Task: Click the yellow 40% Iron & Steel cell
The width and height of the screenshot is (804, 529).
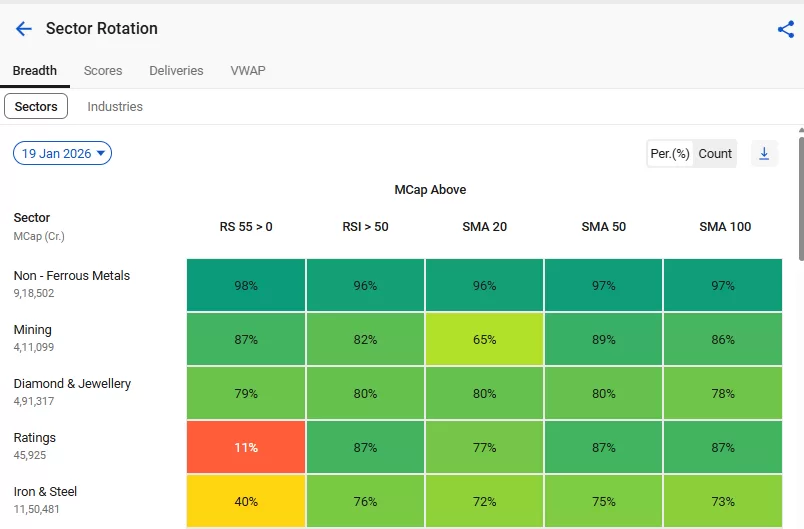Action: coord(246,501)
